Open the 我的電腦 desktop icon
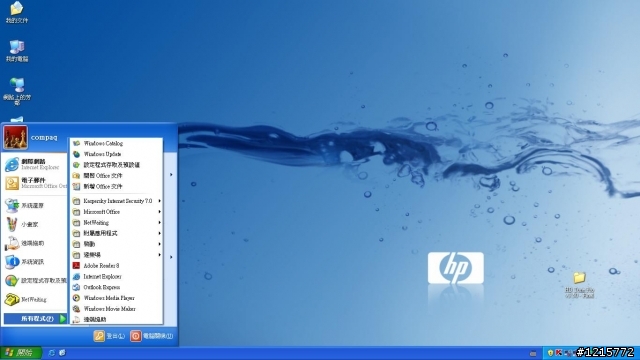This screenshot has width=640, height=360. (17, 51)
